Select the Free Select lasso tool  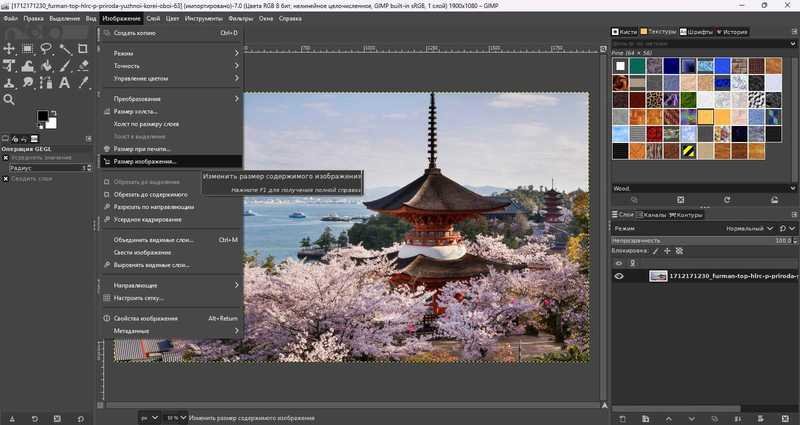pyautogui.click(x=46, y=48)
